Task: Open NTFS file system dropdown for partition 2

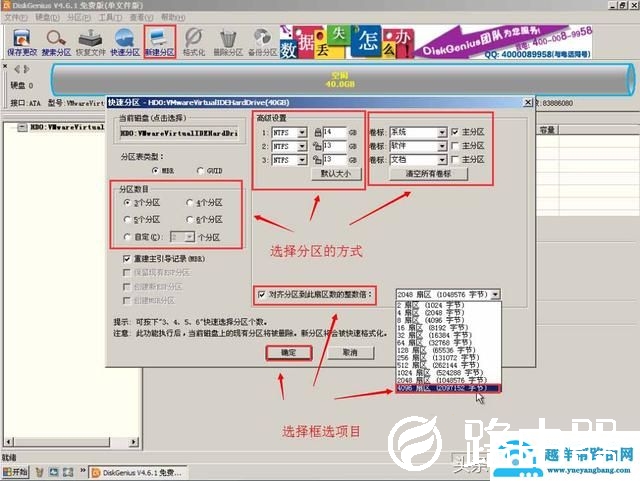Action: (x=302, y=146)
